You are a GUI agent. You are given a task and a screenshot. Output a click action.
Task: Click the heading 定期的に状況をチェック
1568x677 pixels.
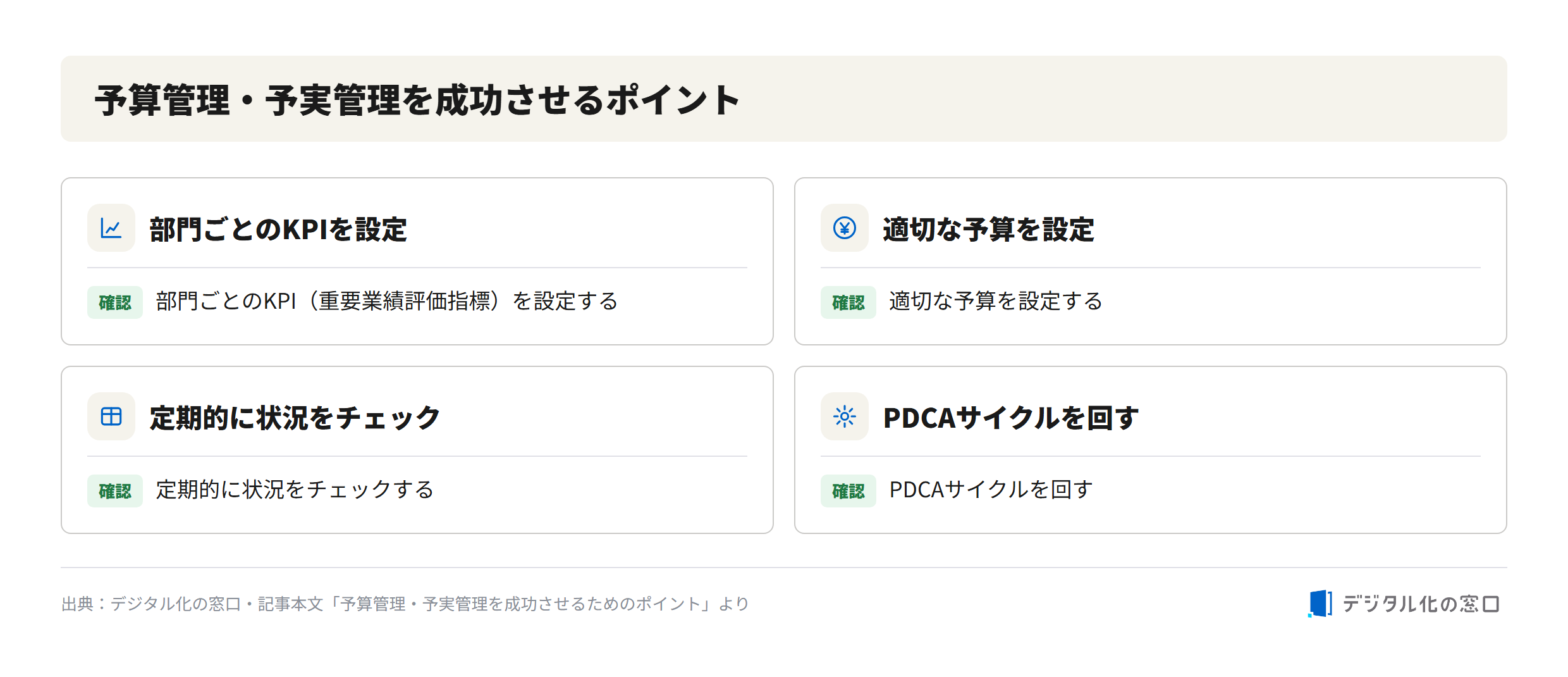295,418
